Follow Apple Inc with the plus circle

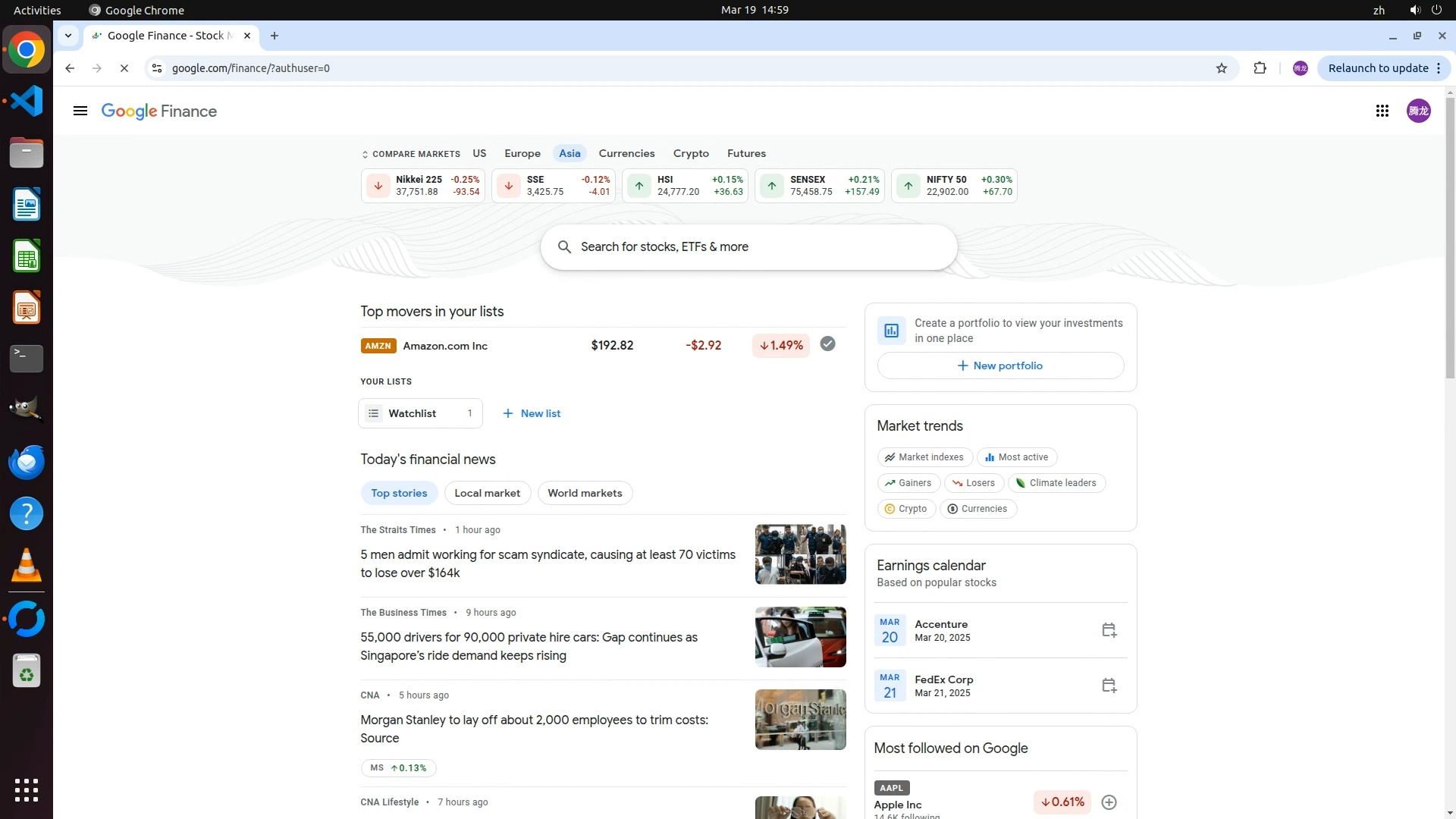tap(1109, 802)
